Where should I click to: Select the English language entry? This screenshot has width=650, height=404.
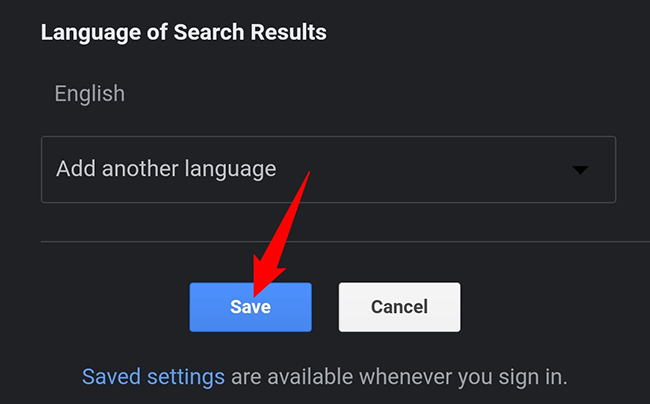(x=90, y=94)
